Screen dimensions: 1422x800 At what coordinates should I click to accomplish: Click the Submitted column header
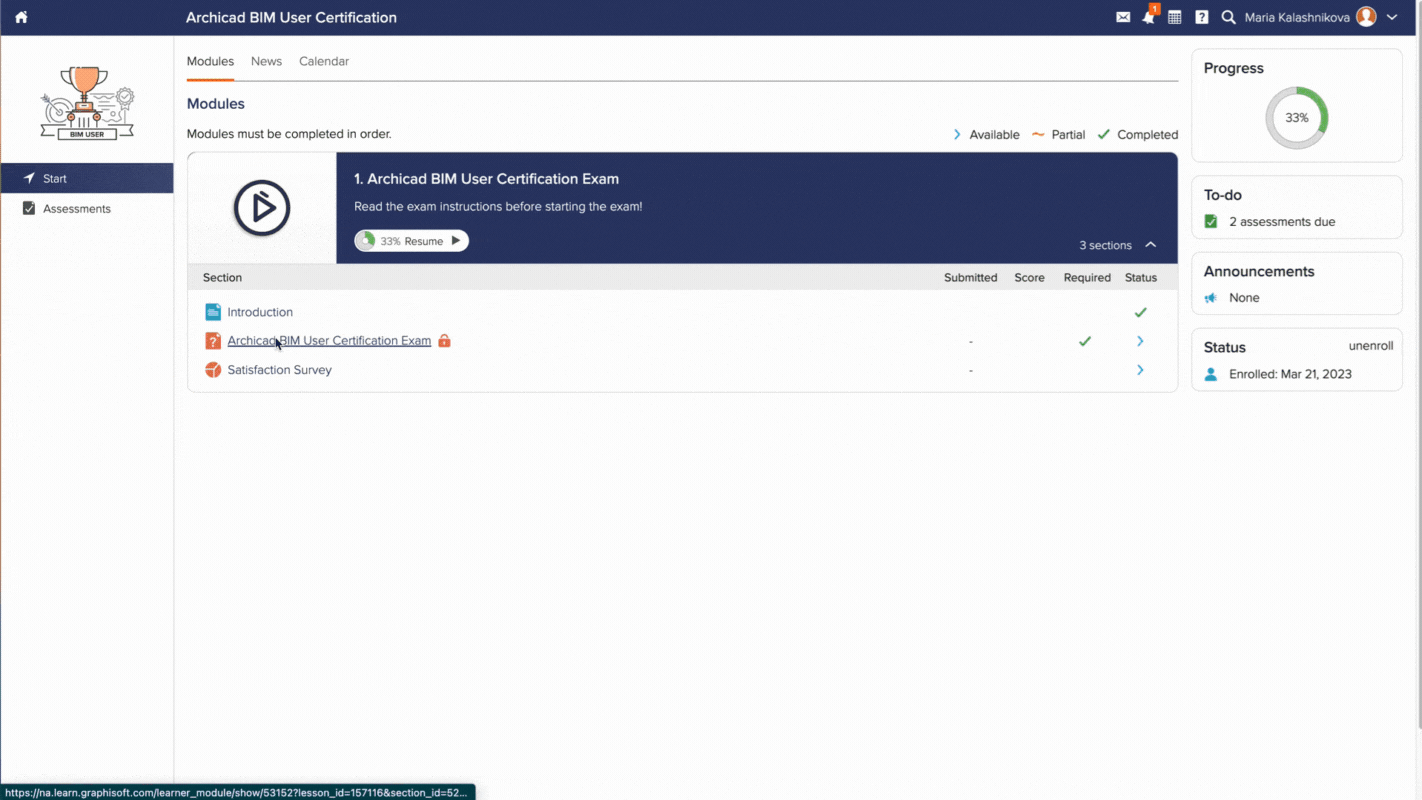point(970,278)
